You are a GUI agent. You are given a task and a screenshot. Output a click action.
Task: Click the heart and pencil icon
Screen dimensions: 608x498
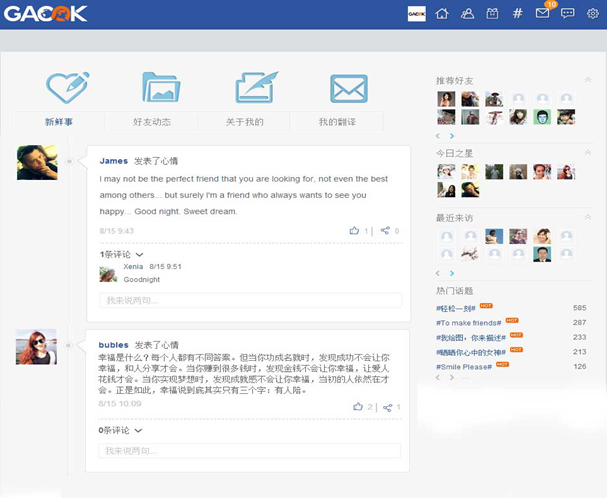pos(67,88)
